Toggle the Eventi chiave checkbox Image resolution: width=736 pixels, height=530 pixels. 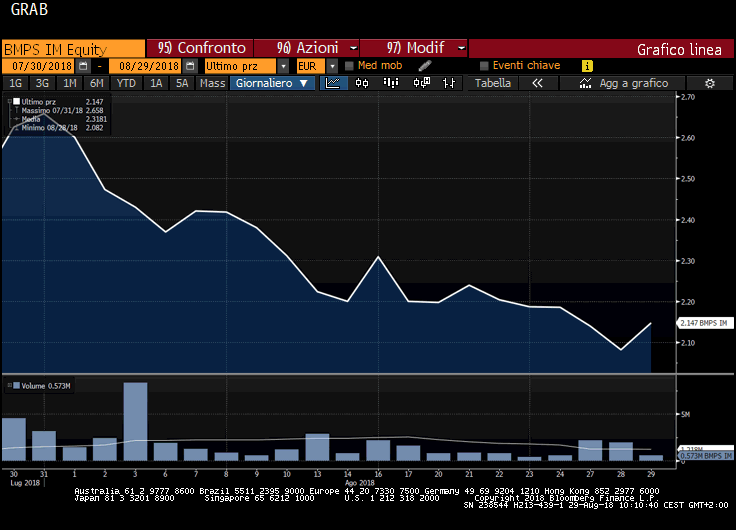click(484, 66)
